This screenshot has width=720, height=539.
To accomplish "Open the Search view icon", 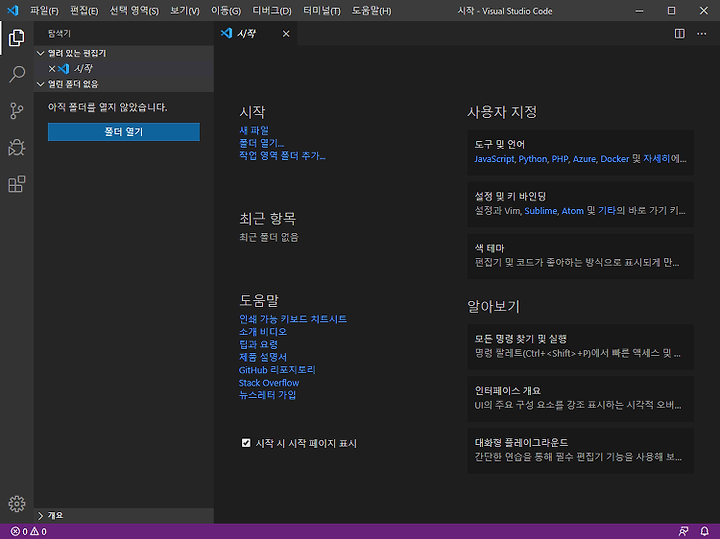I will point(17,74).
